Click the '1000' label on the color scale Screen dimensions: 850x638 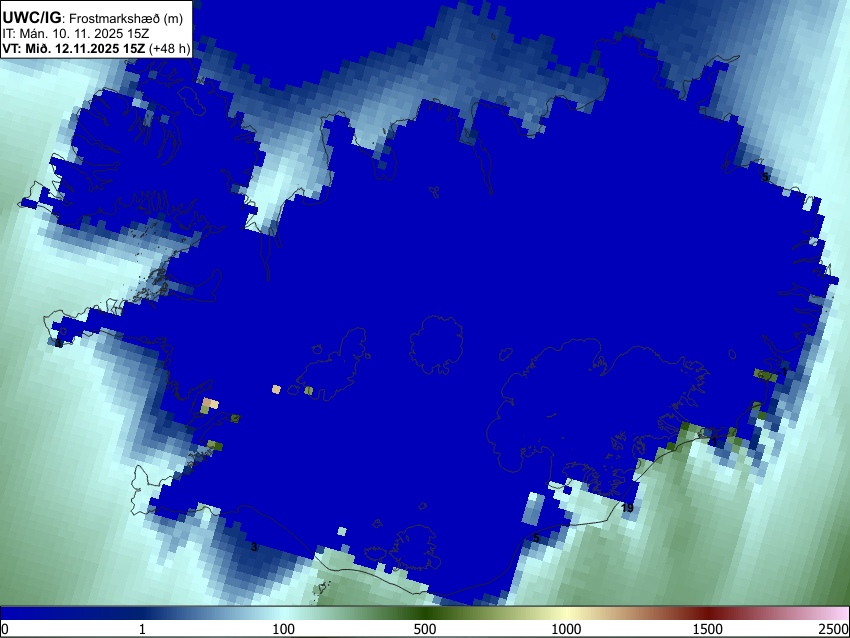pos(566,629)
